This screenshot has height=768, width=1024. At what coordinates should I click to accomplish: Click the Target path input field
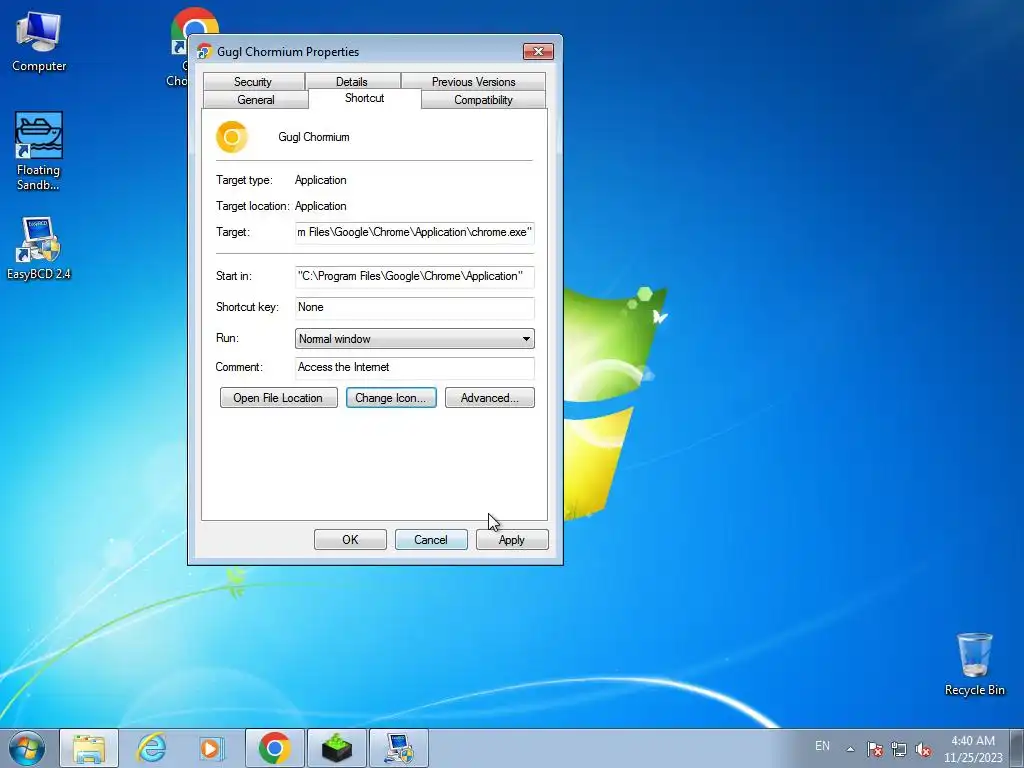[415, 232]
